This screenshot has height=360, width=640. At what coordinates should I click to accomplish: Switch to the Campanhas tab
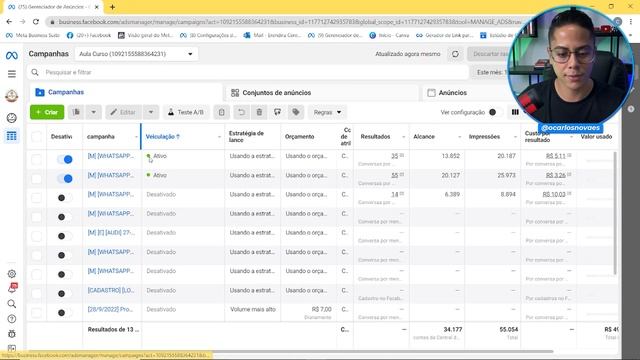coord(126,92)
